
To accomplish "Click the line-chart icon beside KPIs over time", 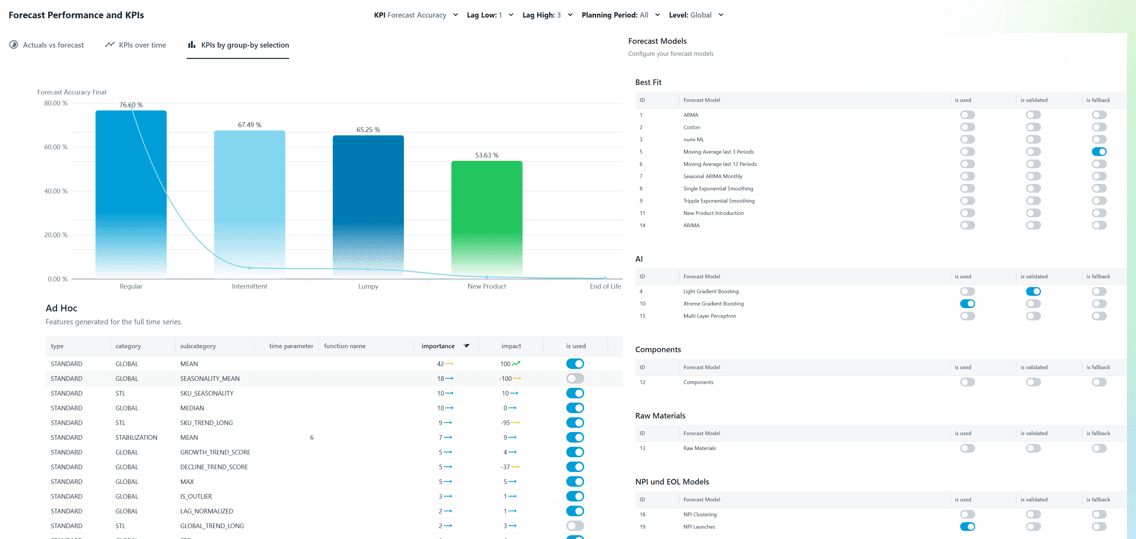I will click(110, 45).
